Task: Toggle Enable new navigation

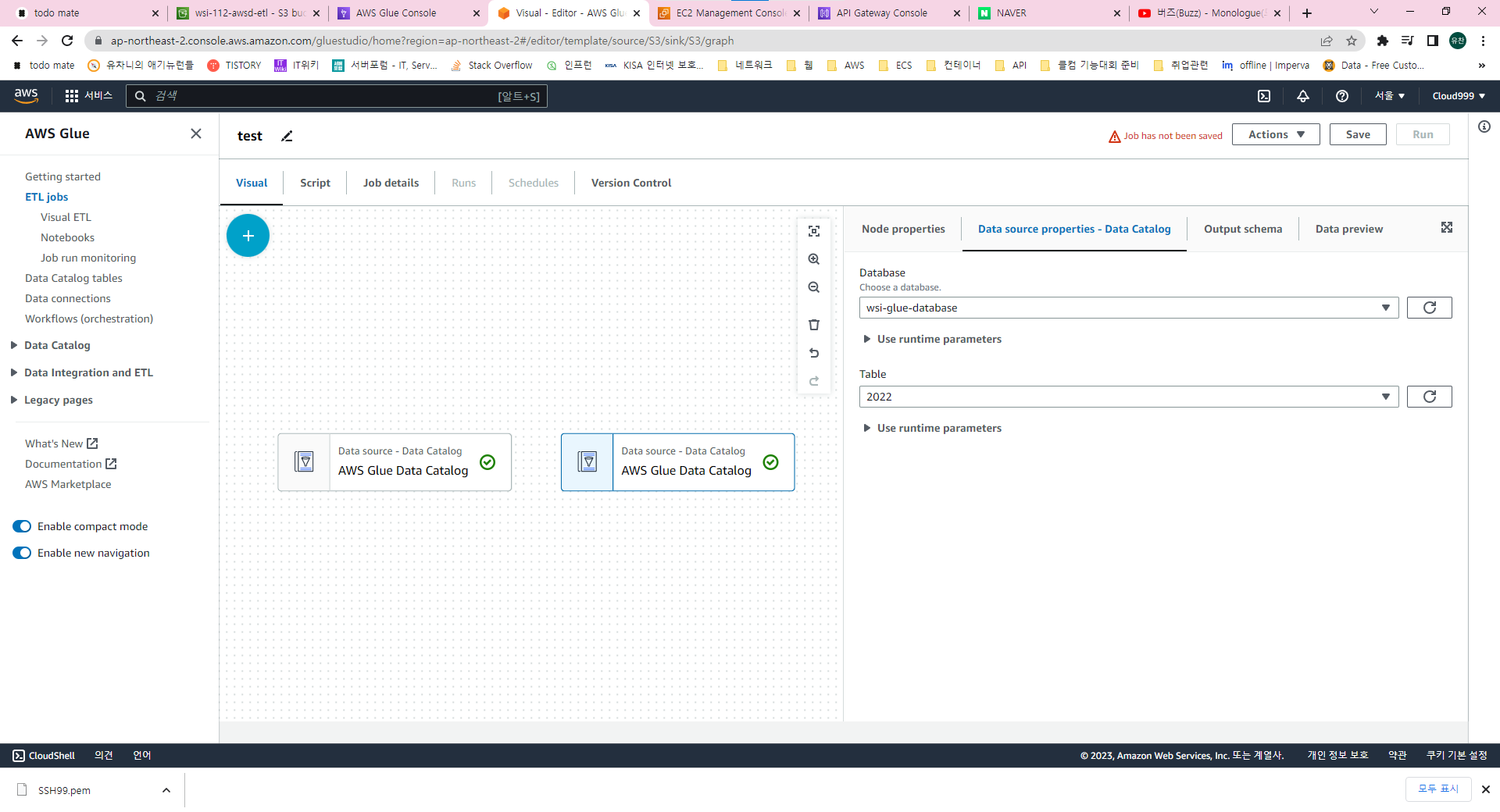Action: point(22,553)
